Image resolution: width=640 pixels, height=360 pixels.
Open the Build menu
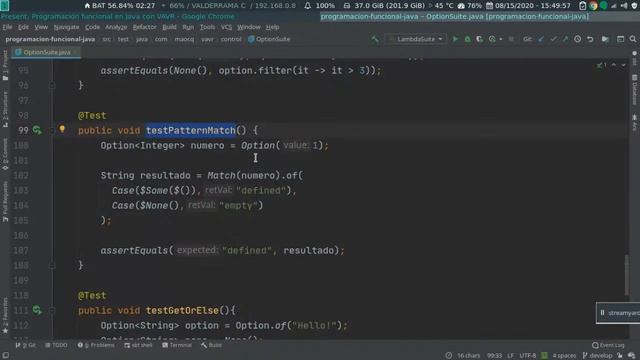click(169, 27)
